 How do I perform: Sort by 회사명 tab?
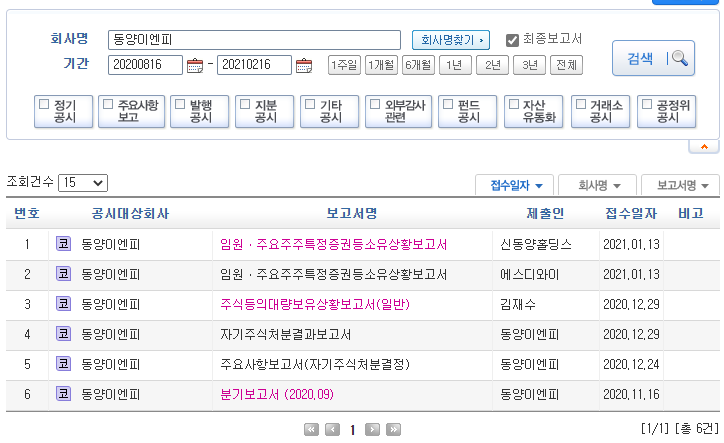598,186
